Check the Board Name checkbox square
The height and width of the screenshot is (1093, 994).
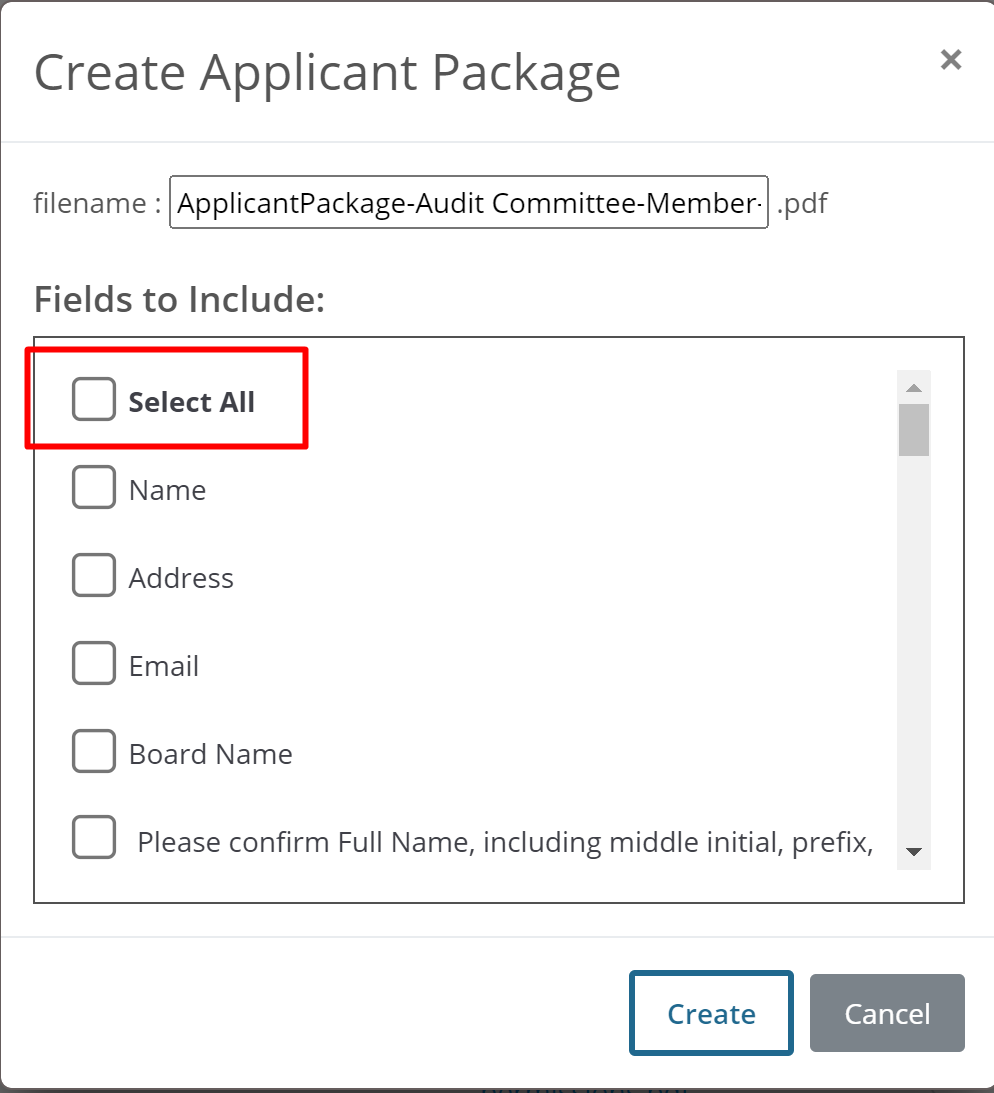click(x=94, y=752)
